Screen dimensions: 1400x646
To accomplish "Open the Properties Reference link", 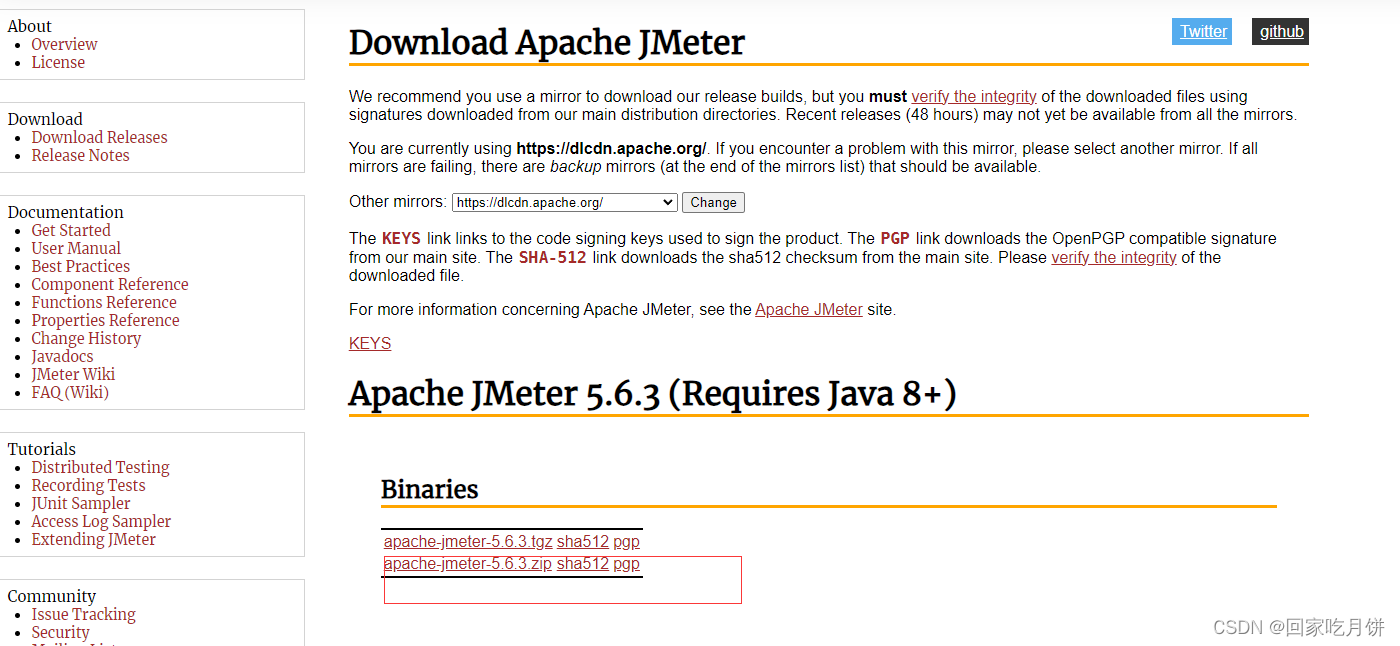I will (105, 320).
